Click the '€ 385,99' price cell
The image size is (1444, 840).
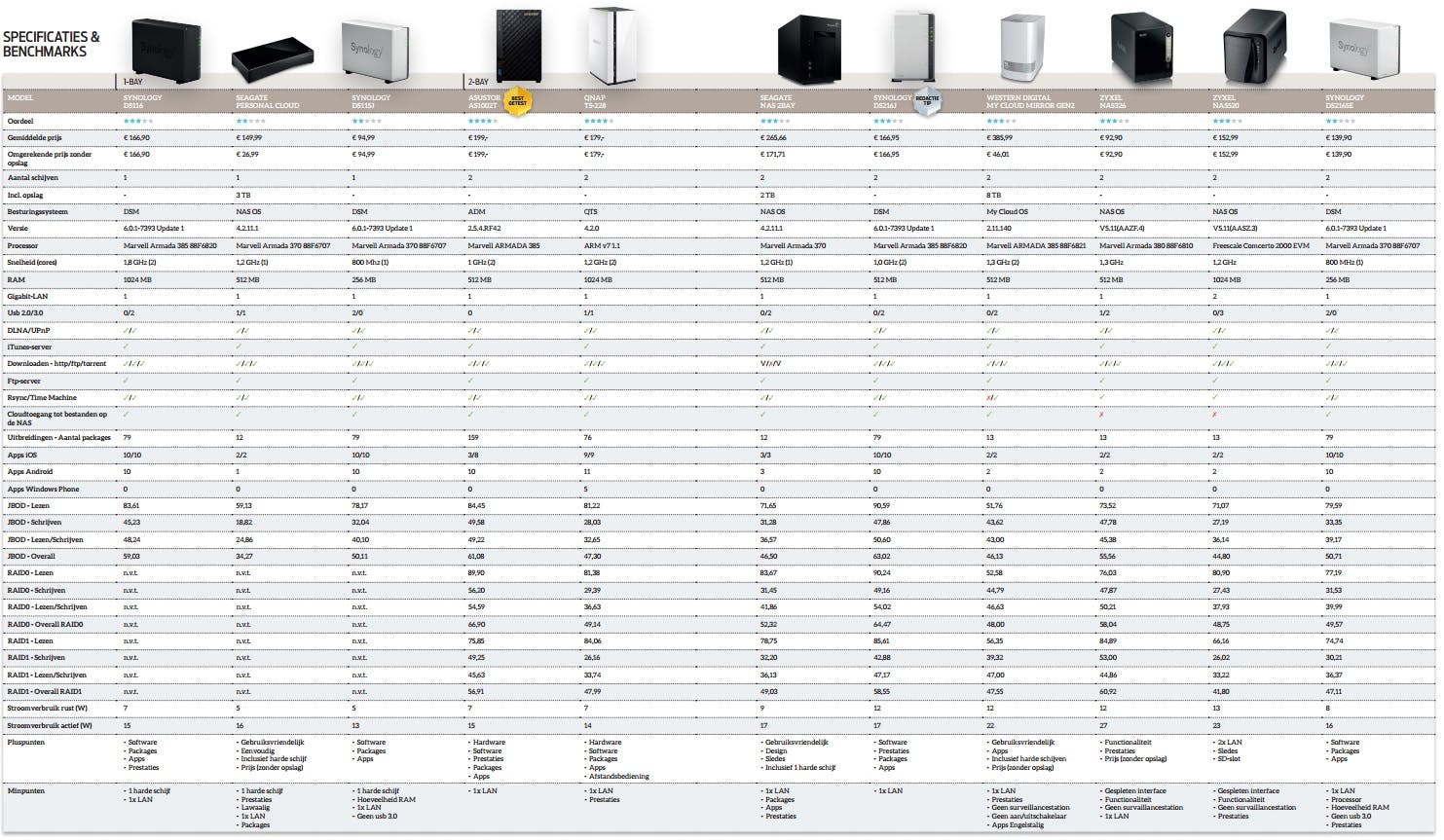coord(1000,138)
